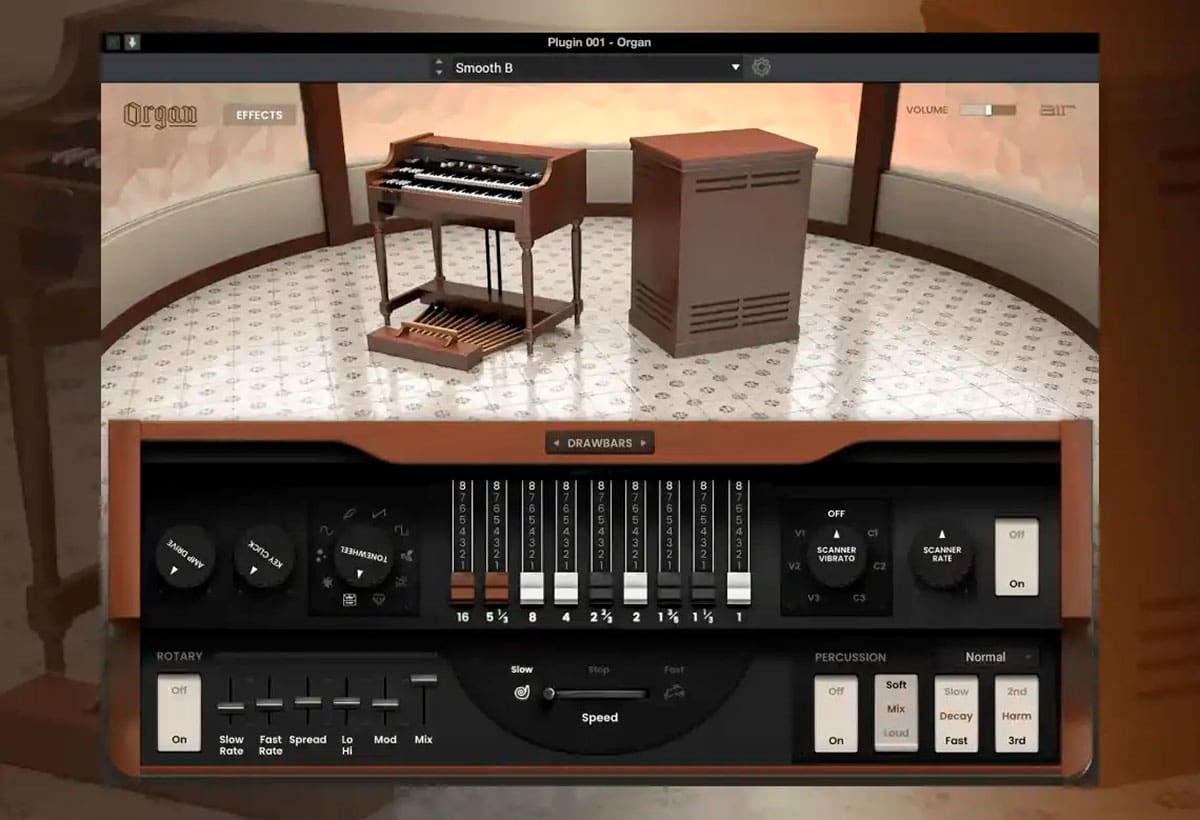Click the AIR brand logo
The height and width of the screenshot is (820, 1200).
pyautogui.click(x=1056, y=110)
